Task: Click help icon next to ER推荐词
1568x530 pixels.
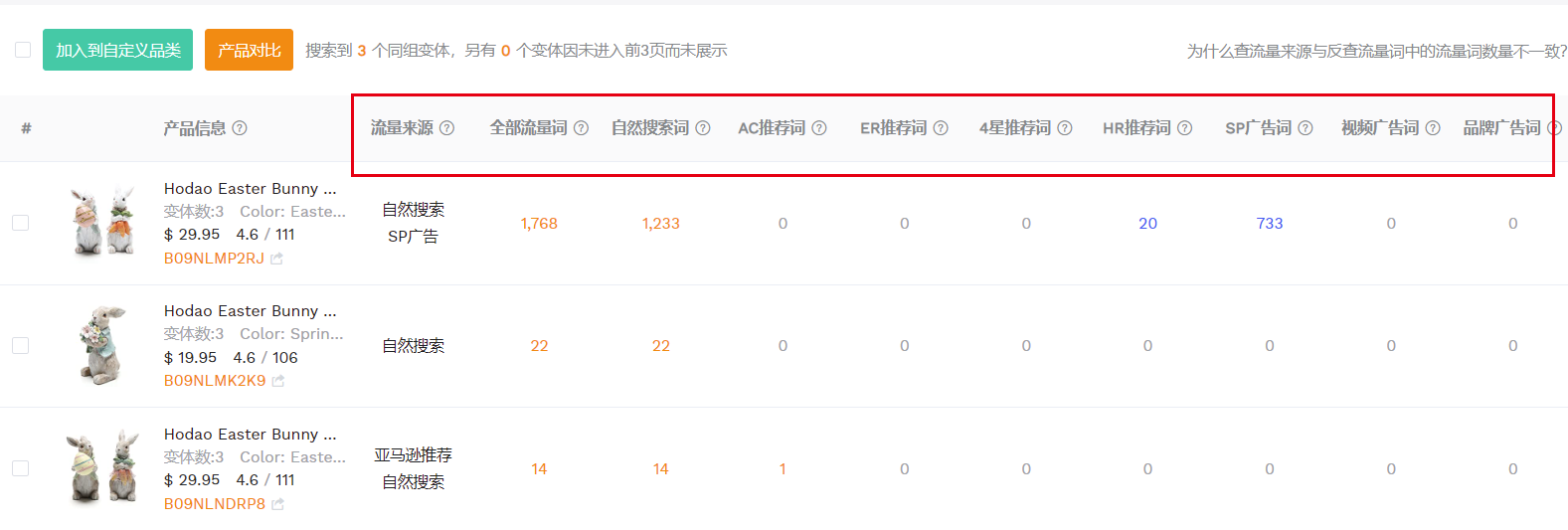Action: pyautogui.click(x=941, y=128)
